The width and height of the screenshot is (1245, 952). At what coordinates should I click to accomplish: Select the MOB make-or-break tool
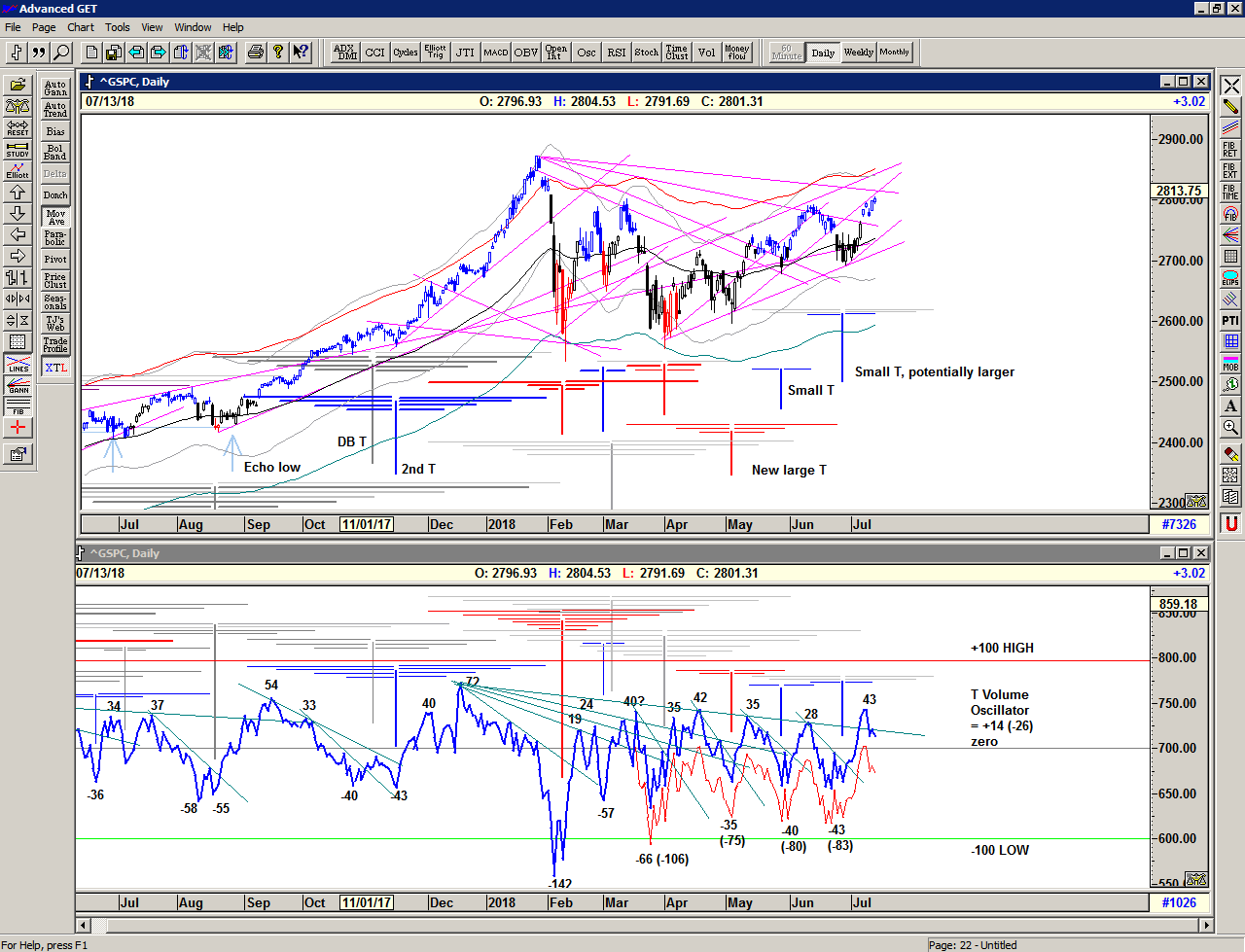coord(1230,363)
